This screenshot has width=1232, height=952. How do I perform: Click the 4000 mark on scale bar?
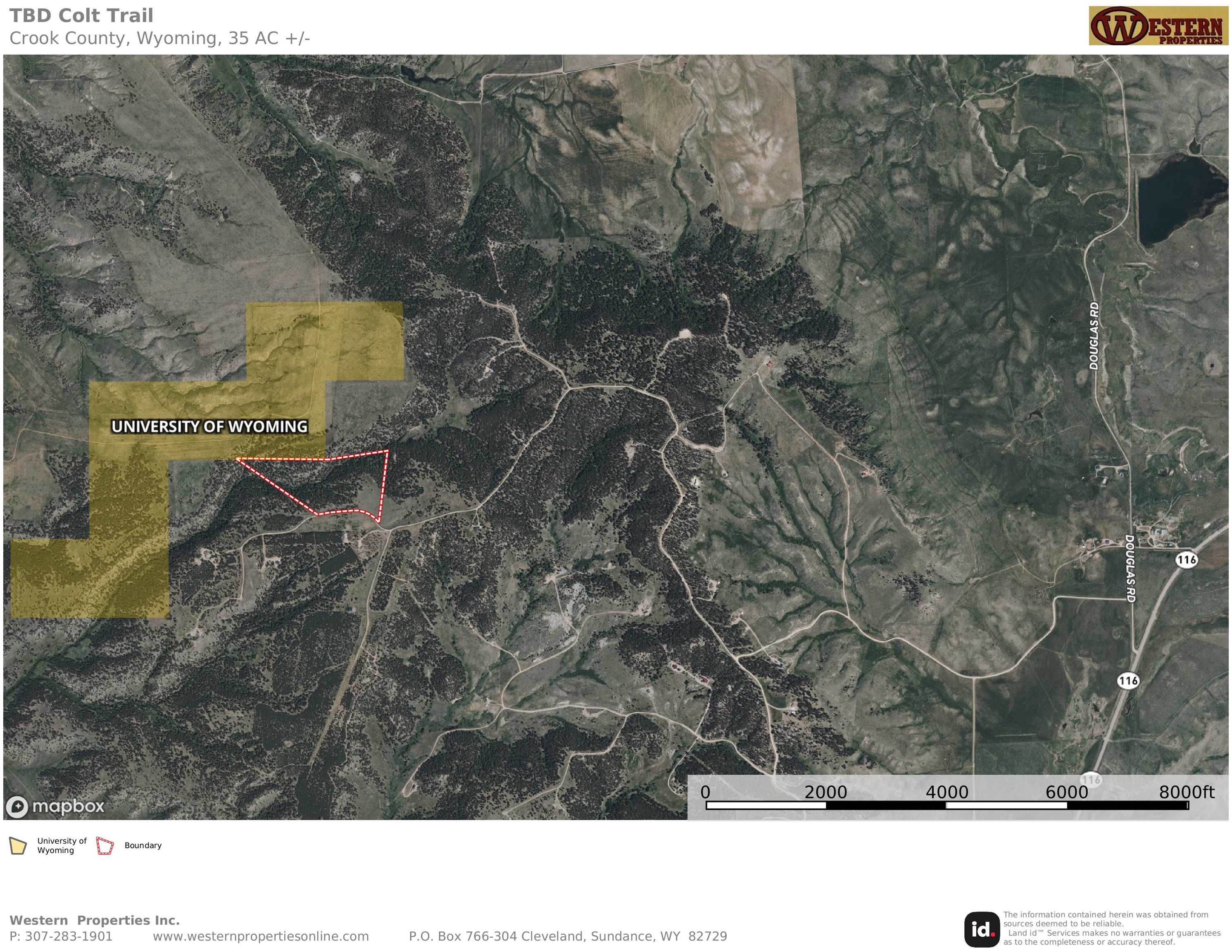[x=947, y=792]
